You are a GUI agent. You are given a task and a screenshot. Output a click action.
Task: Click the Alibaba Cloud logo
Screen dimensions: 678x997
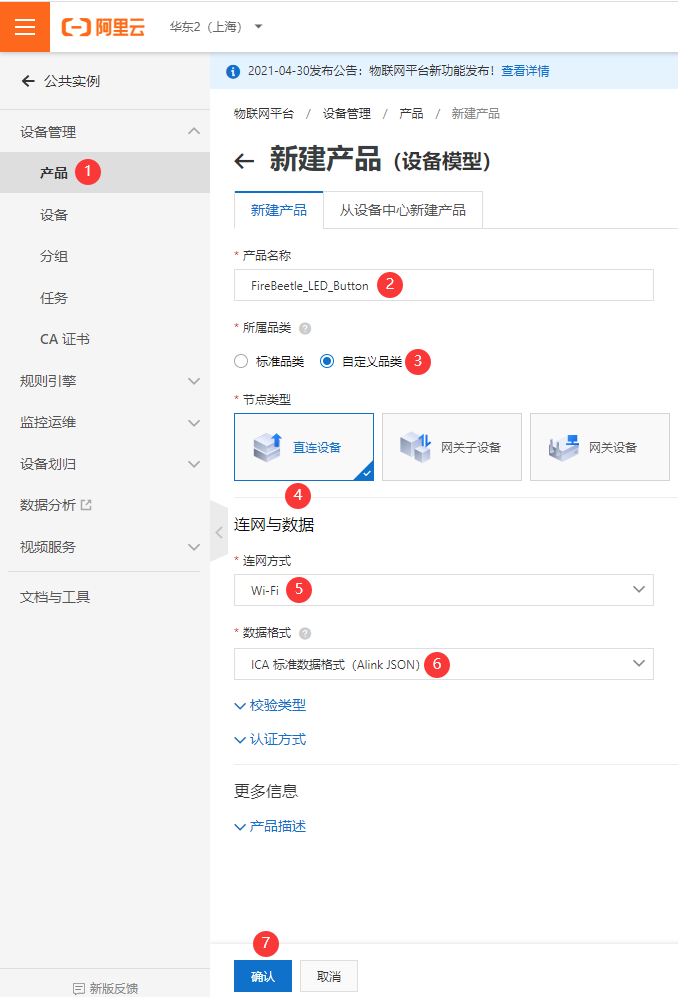(x=103, y=27)
